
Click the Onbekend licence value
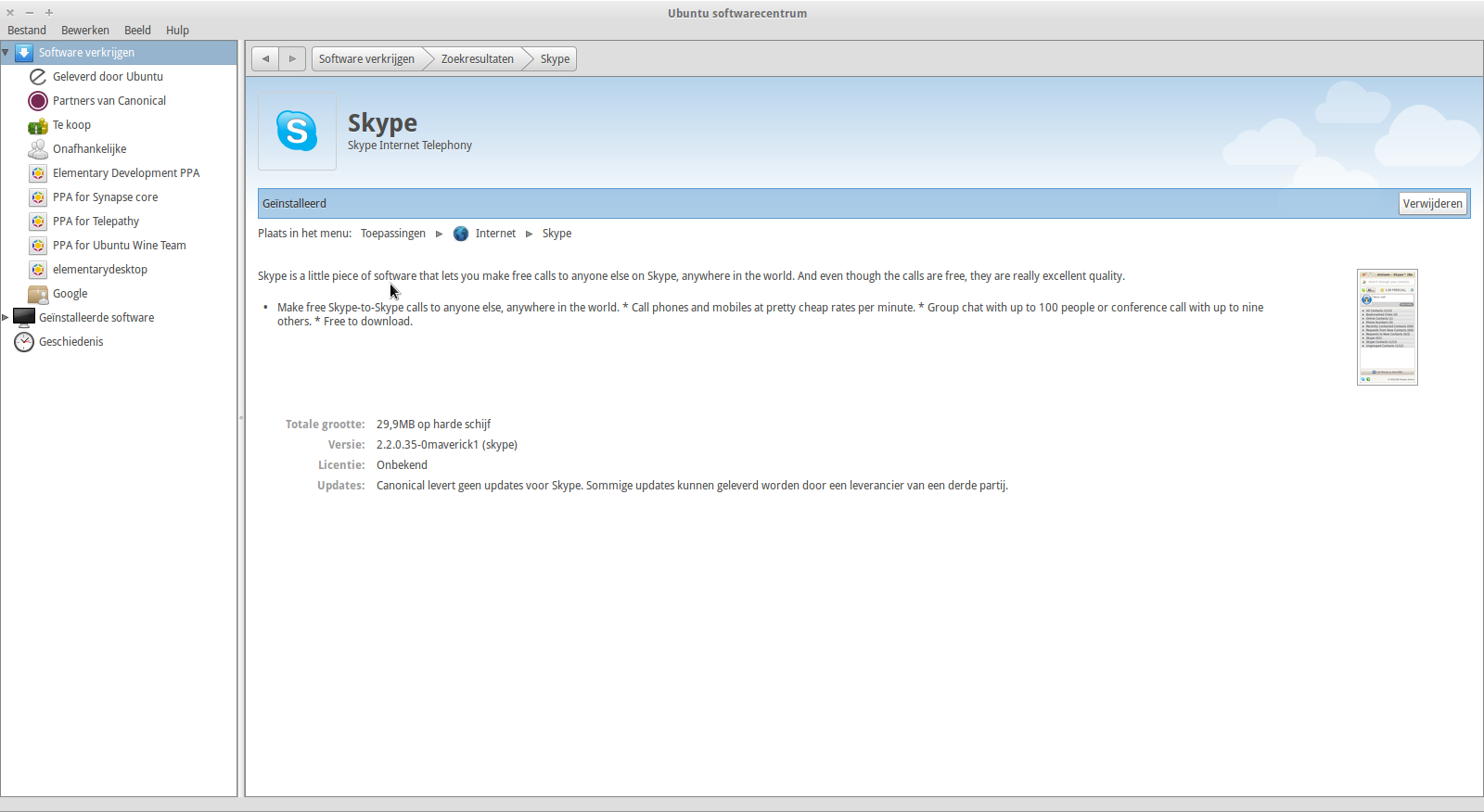[x=402, y=465]
